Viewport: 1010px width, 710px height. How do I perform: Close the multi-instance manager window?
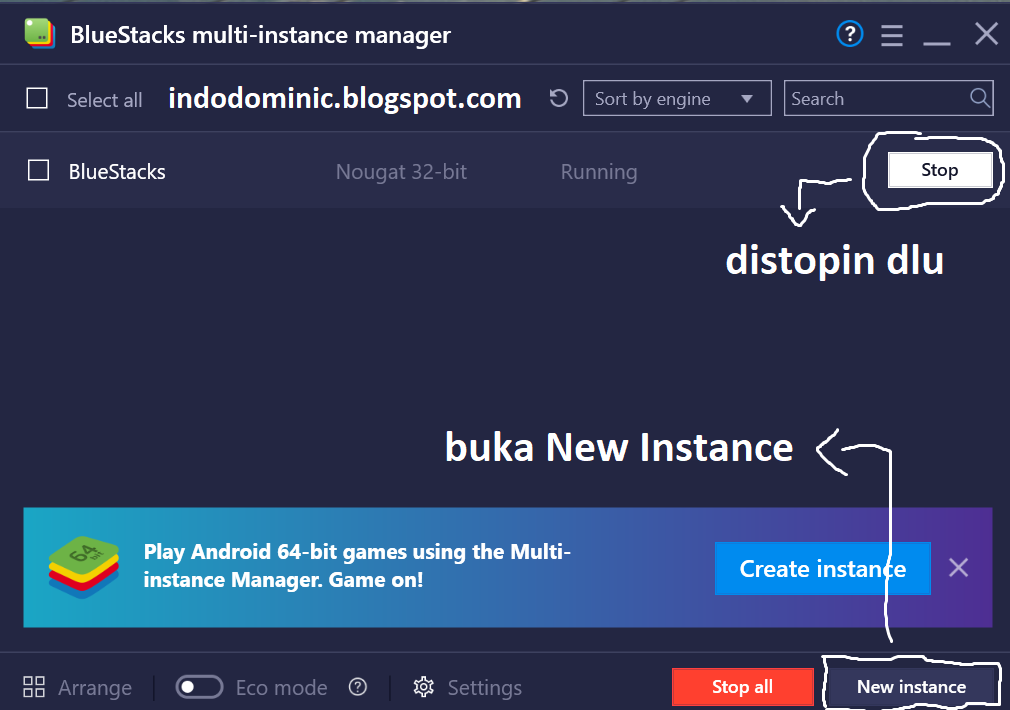(x=986, y=34)
